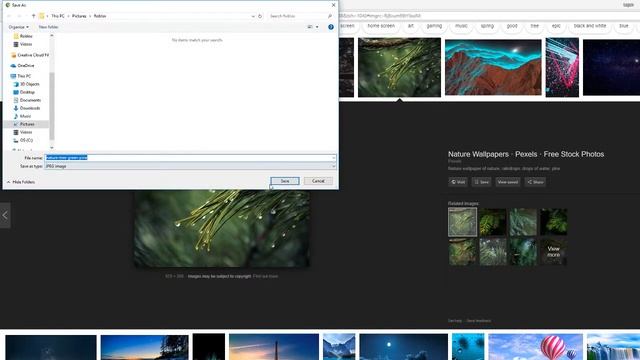Create a New folder from the toolbar
Image resolution: width=640 pixels, height=360 pixels.
[x=48, y=27]
